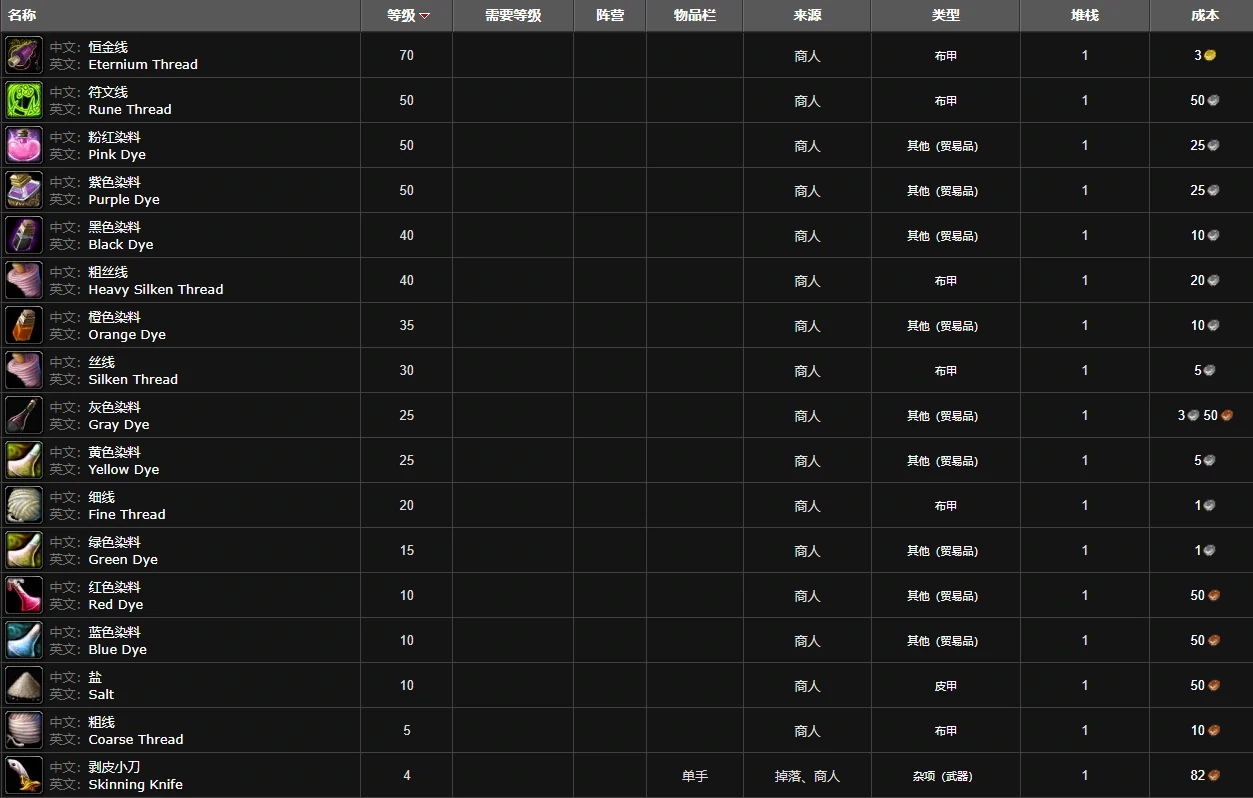Image resolution: width=1253 pixels, height=798 pixels.
Task: Click the Orange Dye bottle icon
Action: pos(24,325)
